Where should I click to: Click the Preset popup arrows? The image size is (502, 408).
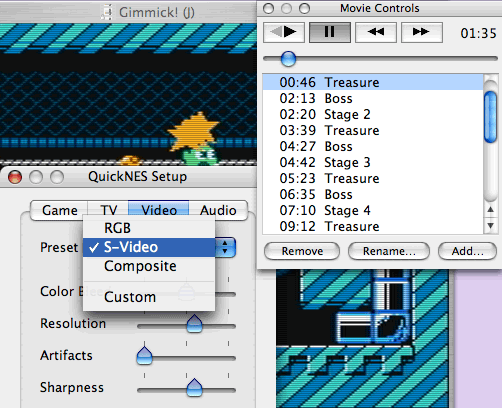[225, 247]
